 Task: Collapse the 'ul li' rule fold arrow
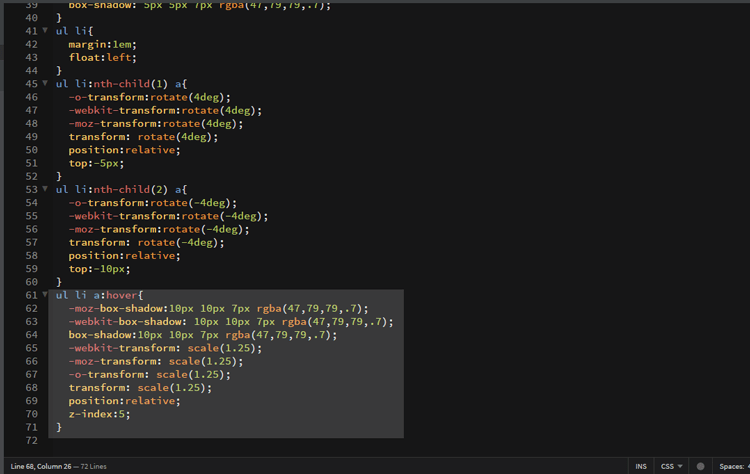[x=45, y=30]
